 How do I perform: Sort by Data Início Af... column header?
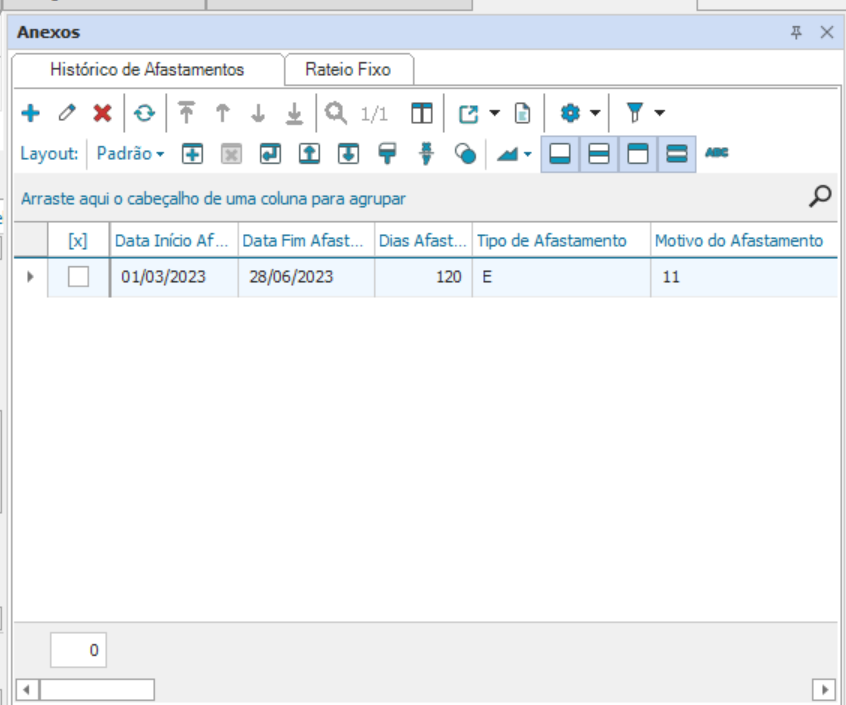click(x=174, y=241)
